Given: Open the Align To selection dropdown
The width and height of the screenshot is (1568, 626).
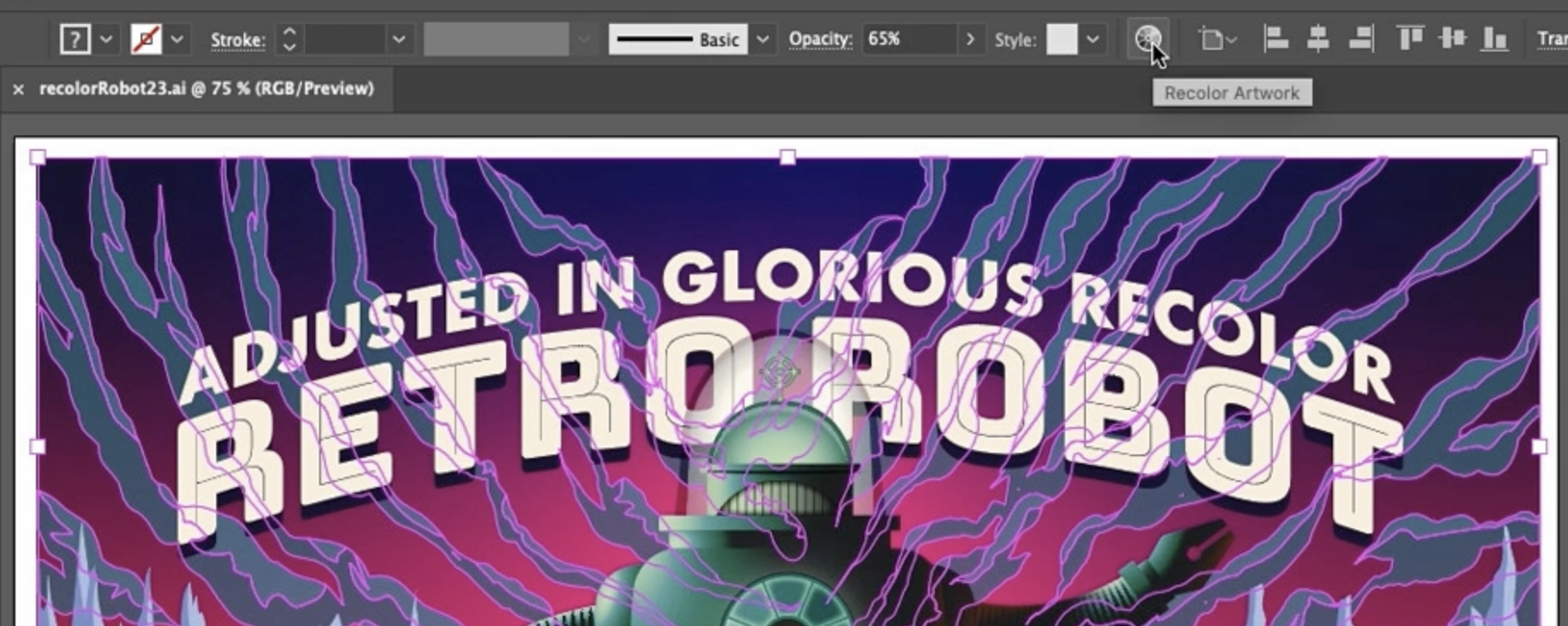Looking at the screenshot, I should [x=1216, y=39].
